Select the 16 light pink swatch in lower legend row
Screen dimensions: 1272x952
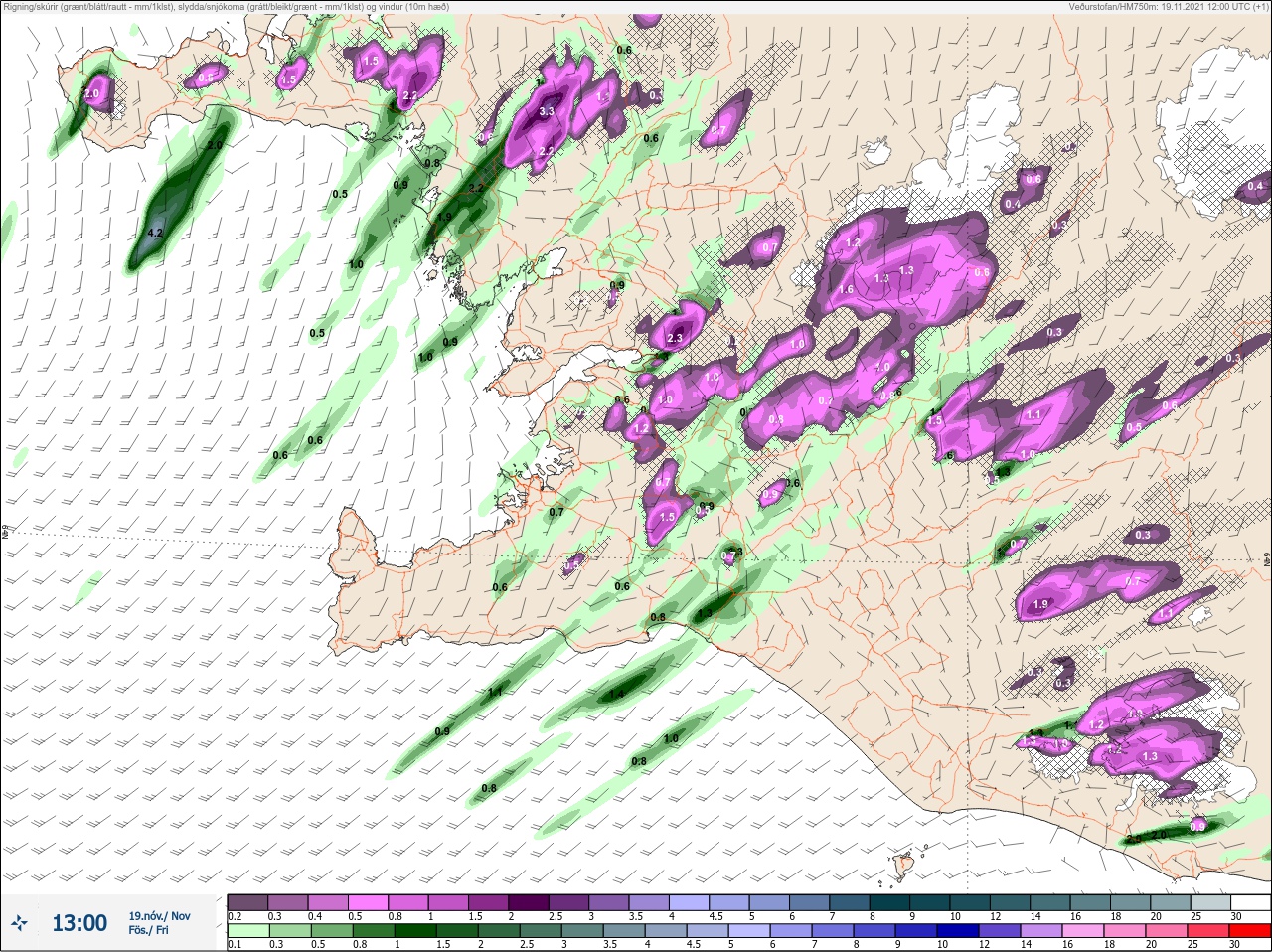coord(1081,930)
